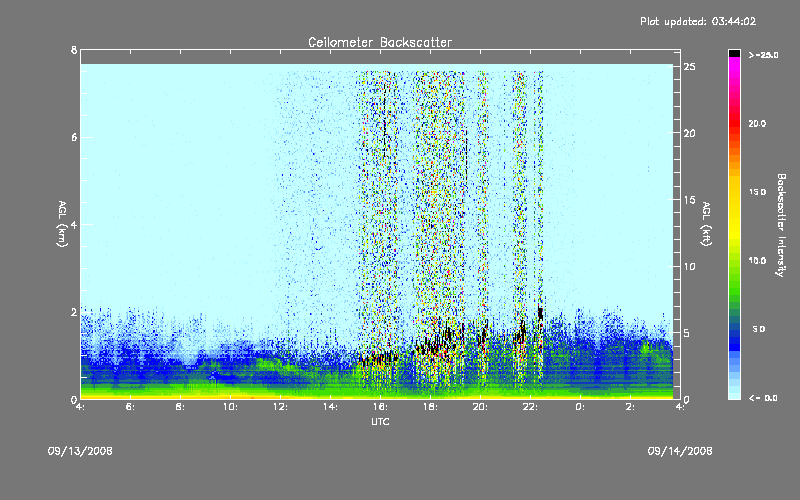800x500 pixels.
Task: Click the black cloud-base spike near 22 UTC
Action: click(x=540, y=313)
